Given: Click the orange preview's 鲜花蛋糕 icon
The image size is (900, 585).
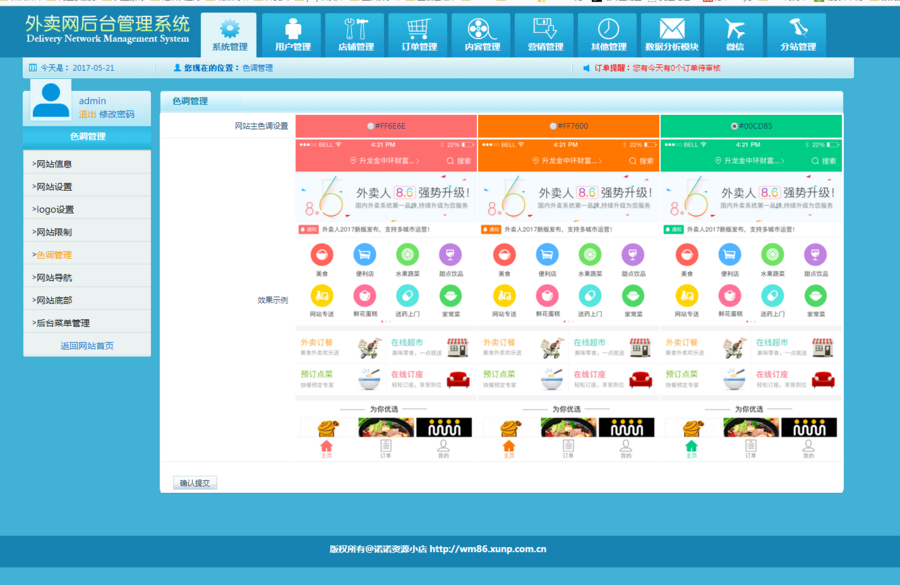Looking at the screenshot, I should point(547,296).
